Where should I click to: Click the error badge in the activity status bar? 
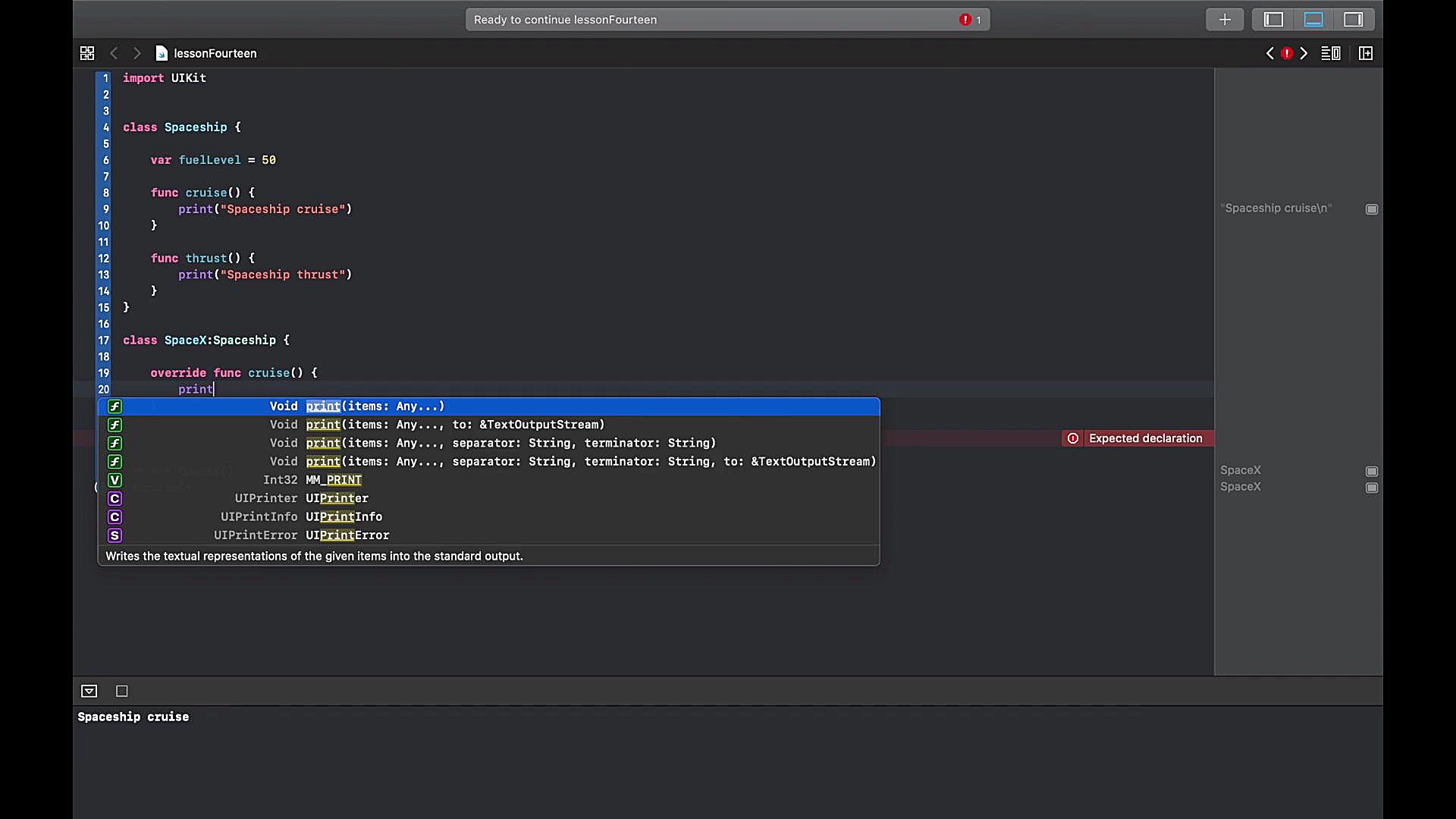click(x=970, y=20)
